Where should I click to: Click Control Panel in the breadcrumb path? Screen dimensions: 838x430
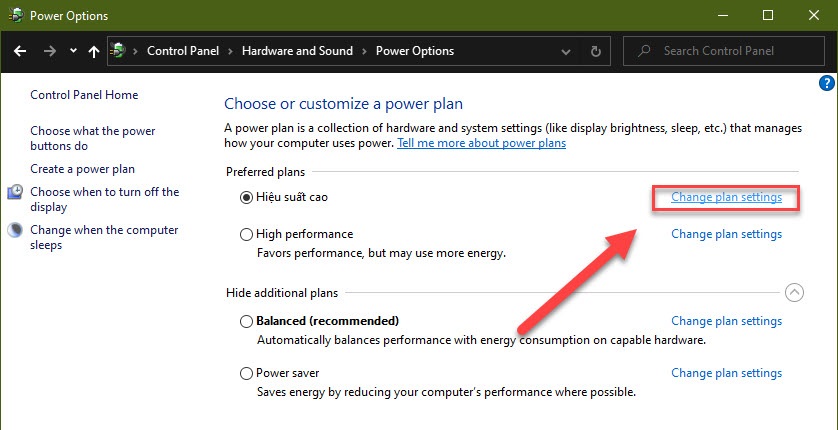click(x=183, y=51)
